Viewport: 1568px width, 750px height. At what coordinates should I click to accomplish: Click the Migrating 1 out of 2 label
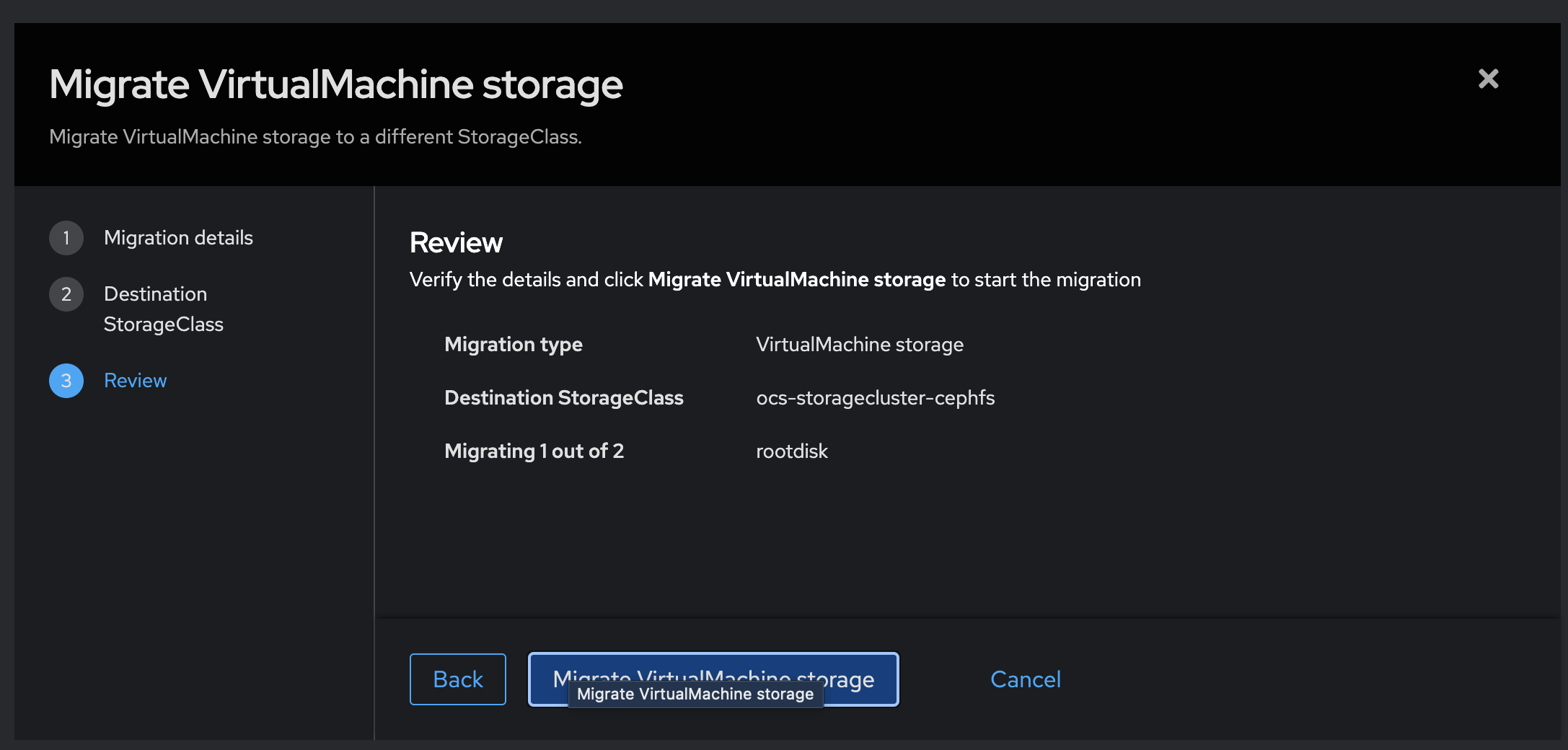534,451
